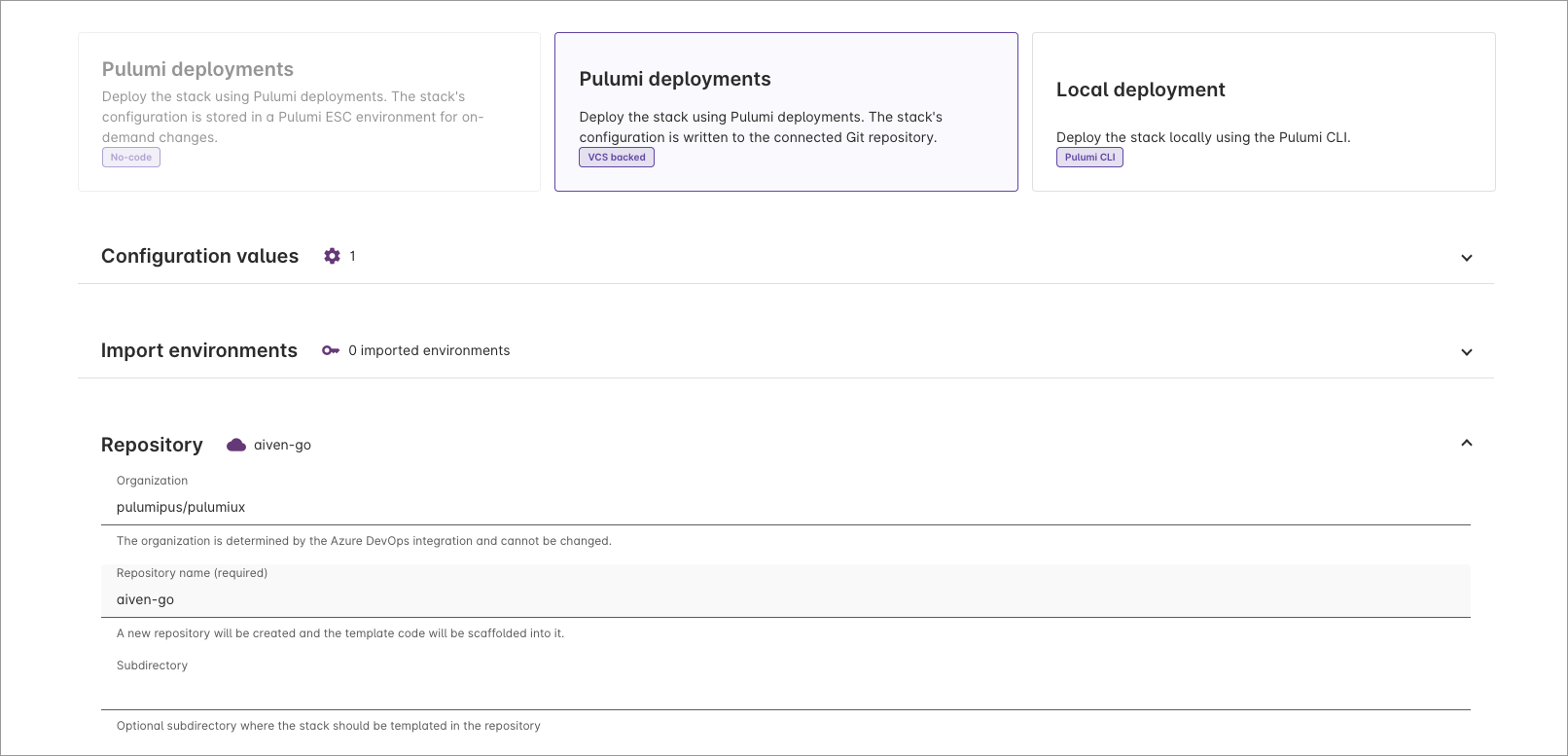The image size is (1568, 756).
Task: Expand the Configuration values section chevron
Action: point(1467,258)
